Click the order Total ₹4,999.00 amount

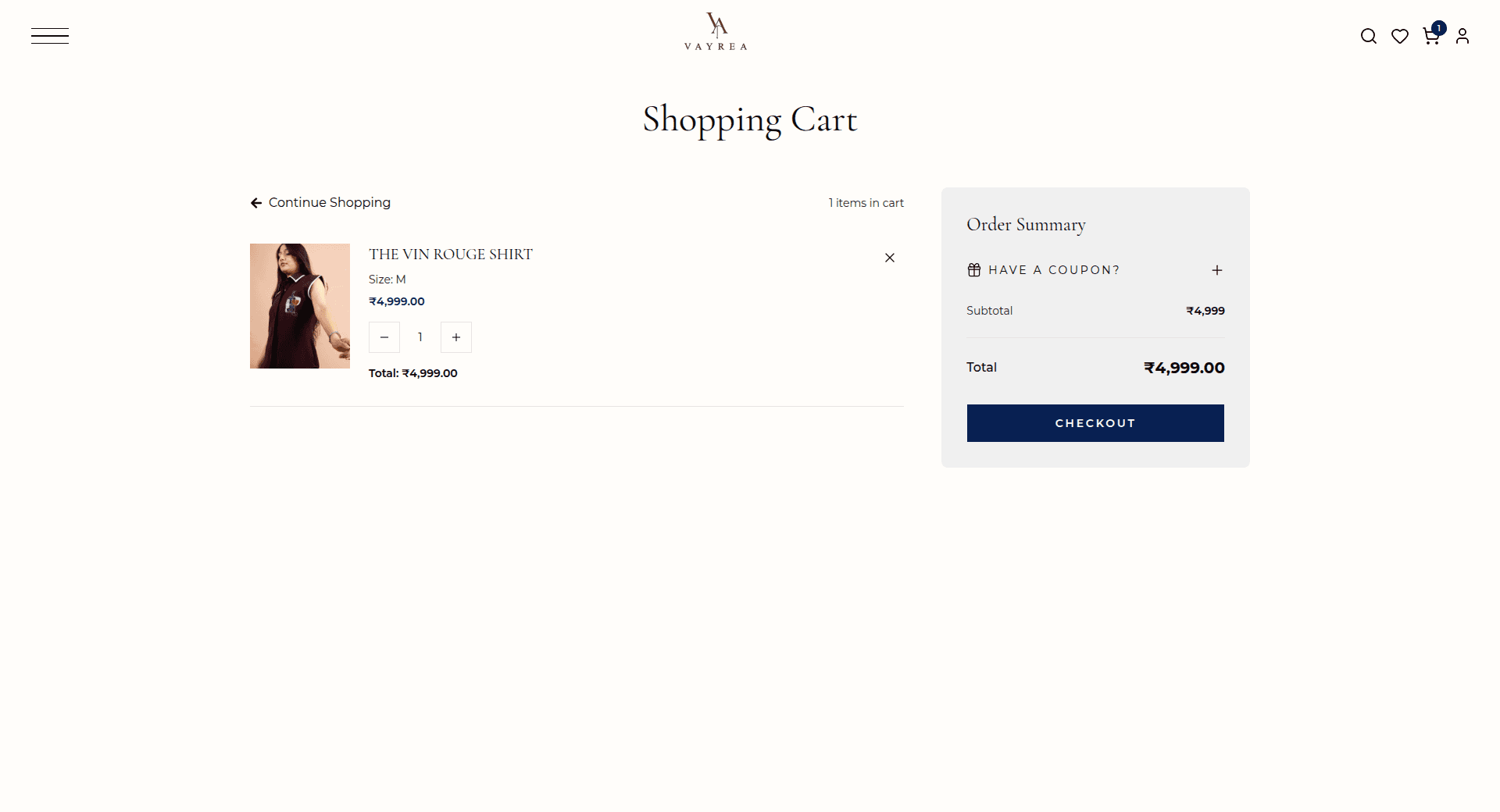tap(1184, 368)
